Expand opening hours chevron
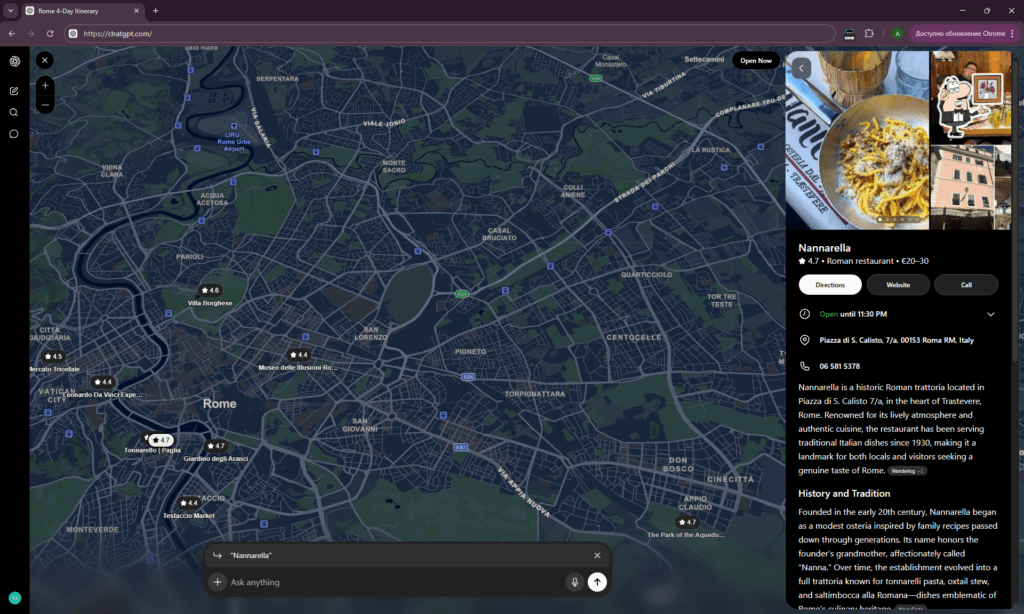The image size is (1024, 614). coord(991,314)
